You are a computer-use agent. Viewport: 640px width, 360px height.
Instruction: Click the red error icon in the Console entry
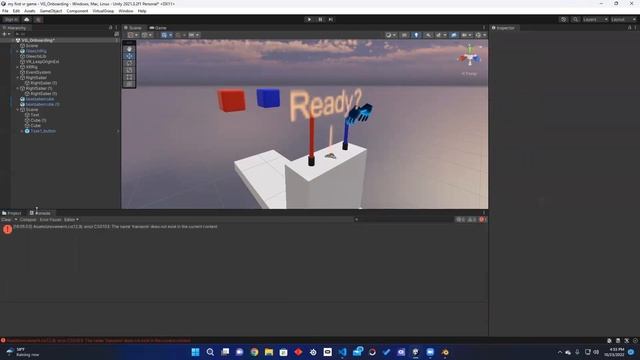pos(7,229)
